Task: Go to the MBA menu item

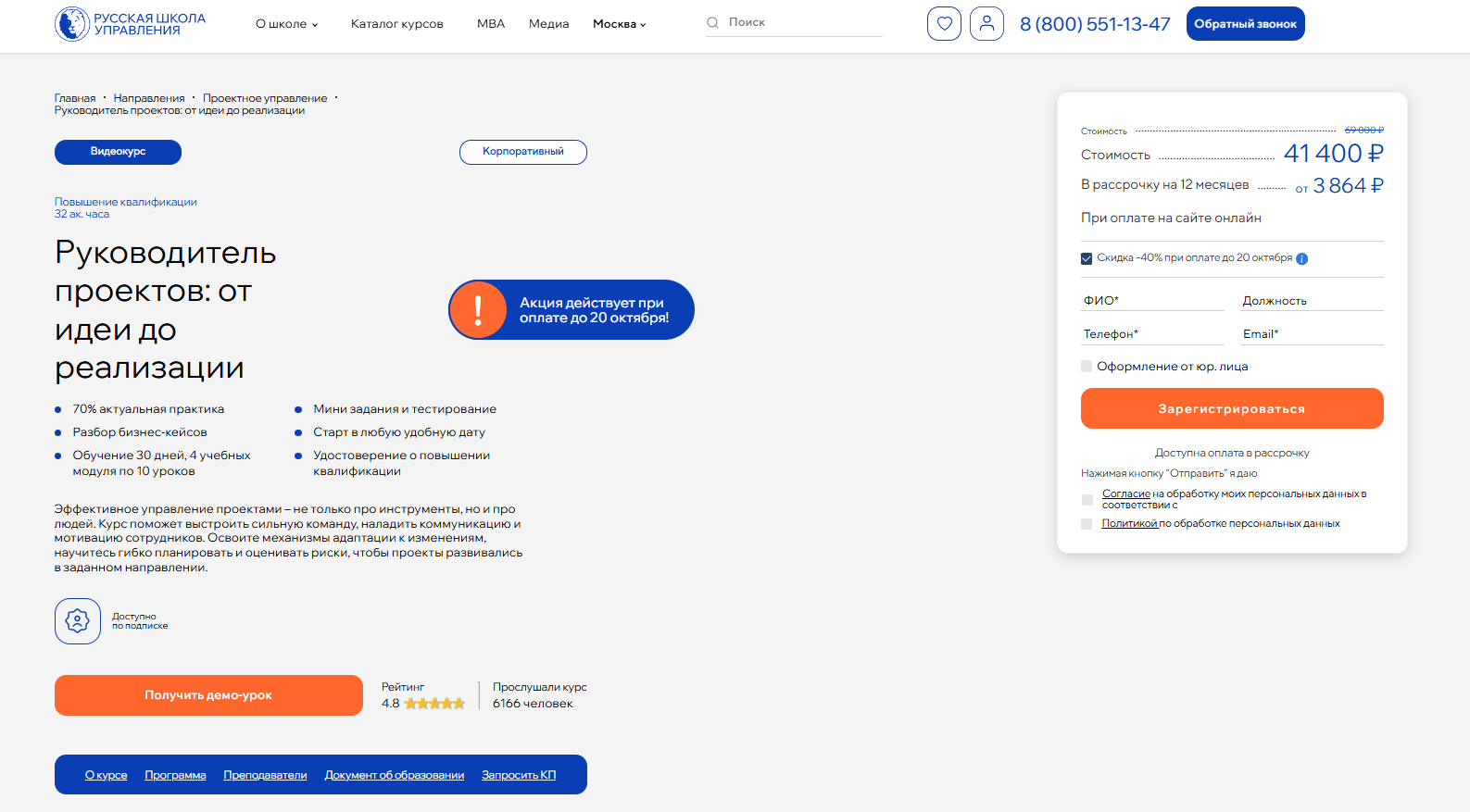Action: coord(491,24)
